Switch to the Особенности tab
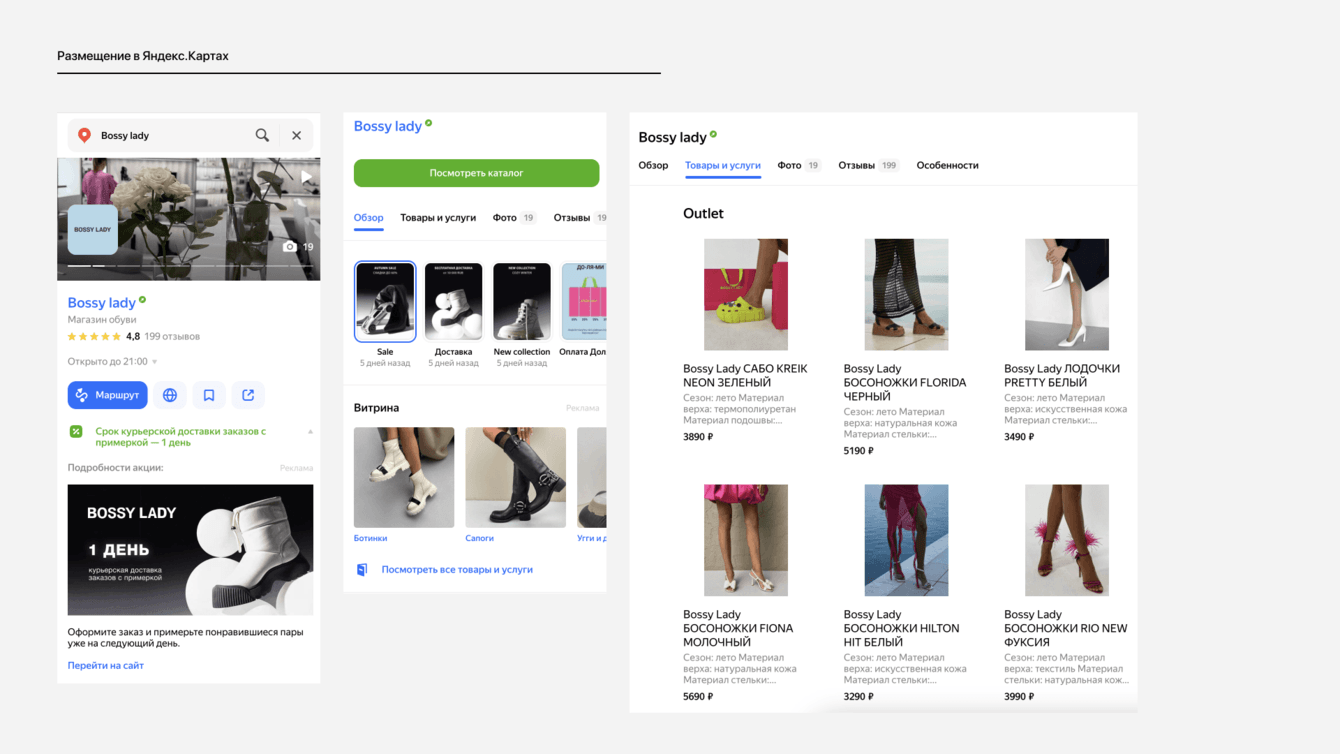 947,166
